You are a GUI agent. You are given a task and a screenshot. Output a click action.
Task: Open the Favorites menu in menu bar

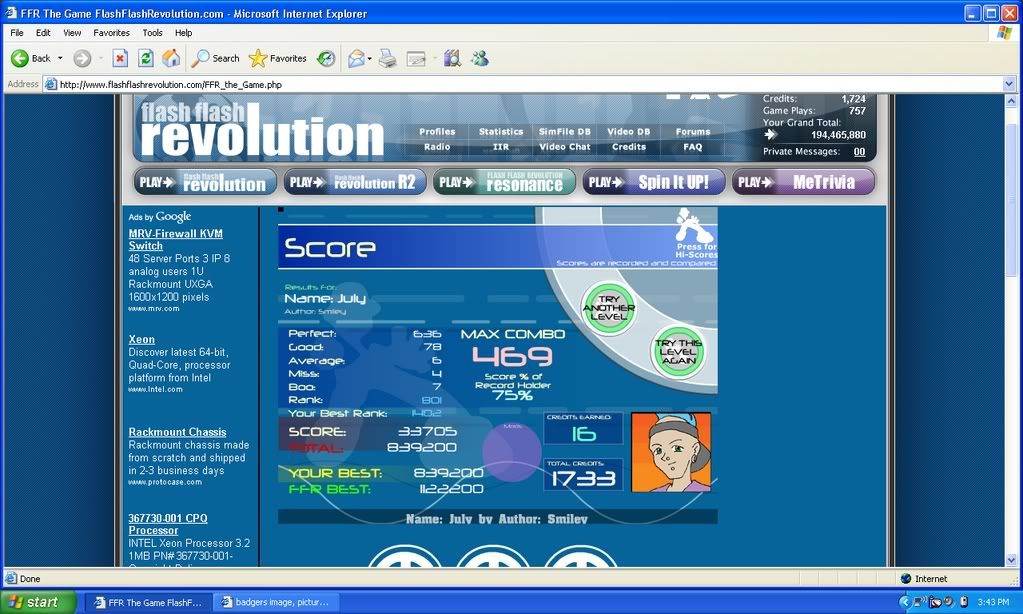(x=111, y=33)
